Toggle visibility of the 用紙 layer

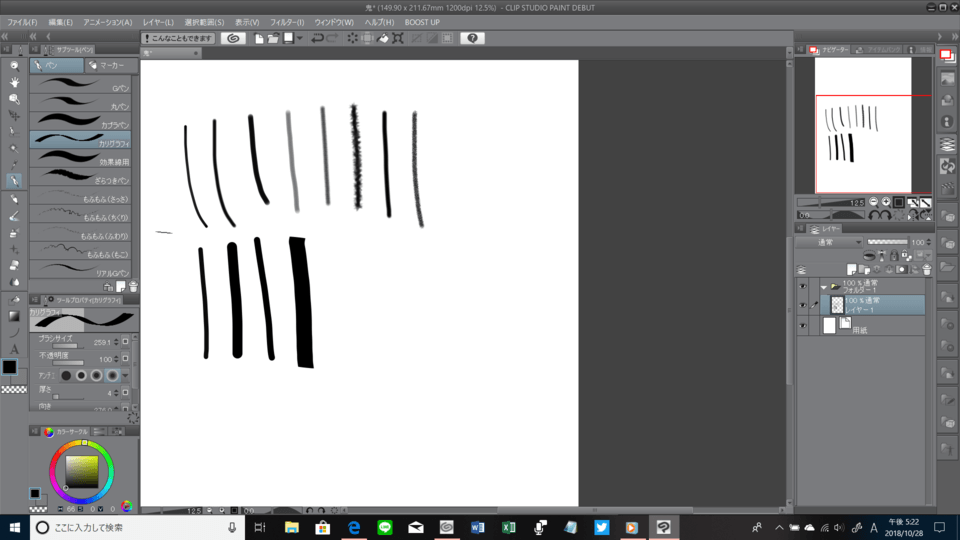click(802, 326)
